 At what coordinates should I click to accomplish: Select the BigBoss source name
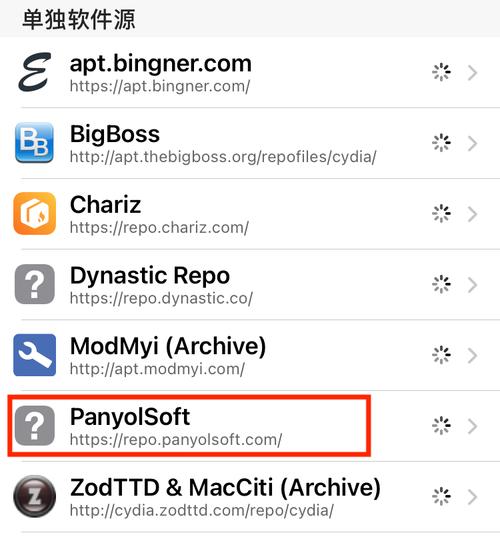[115, 134]
